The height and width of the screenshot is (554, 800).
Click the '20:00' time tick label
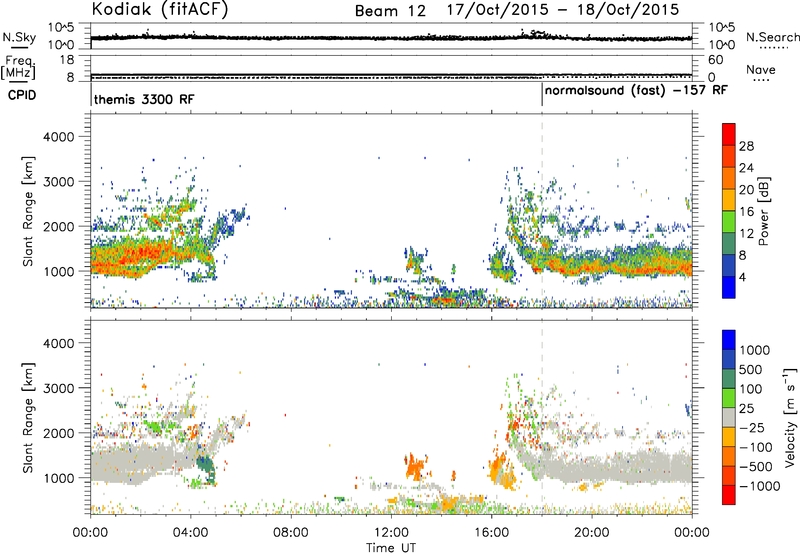click(x=591, y=533)
